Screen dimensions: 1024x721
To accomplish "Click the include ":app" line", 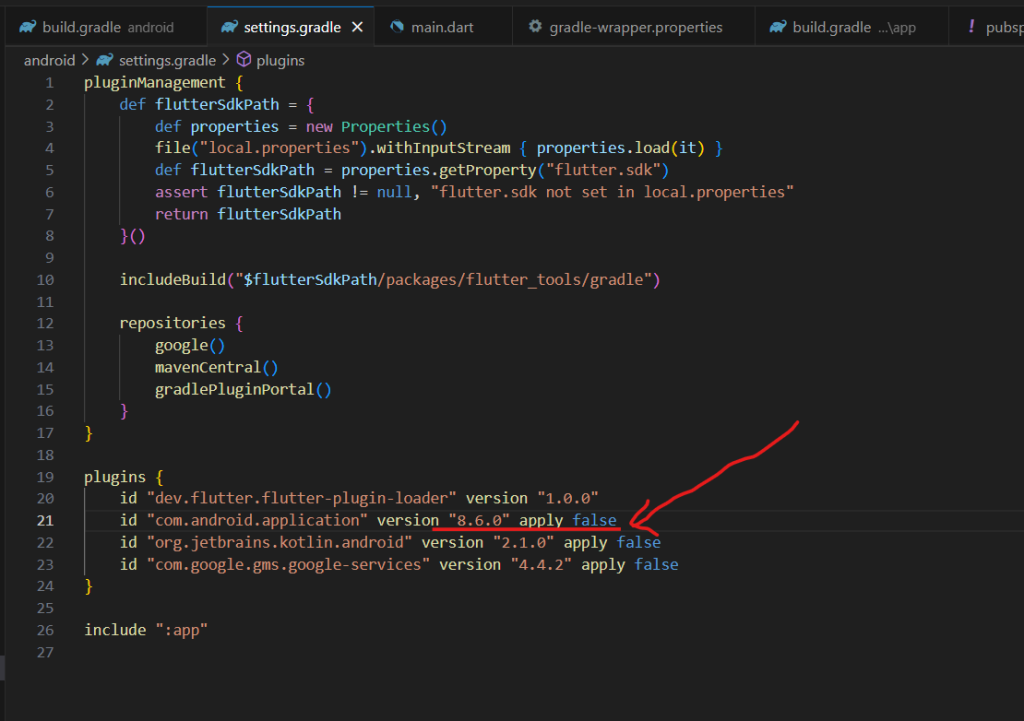I will [x=145, y=630].
